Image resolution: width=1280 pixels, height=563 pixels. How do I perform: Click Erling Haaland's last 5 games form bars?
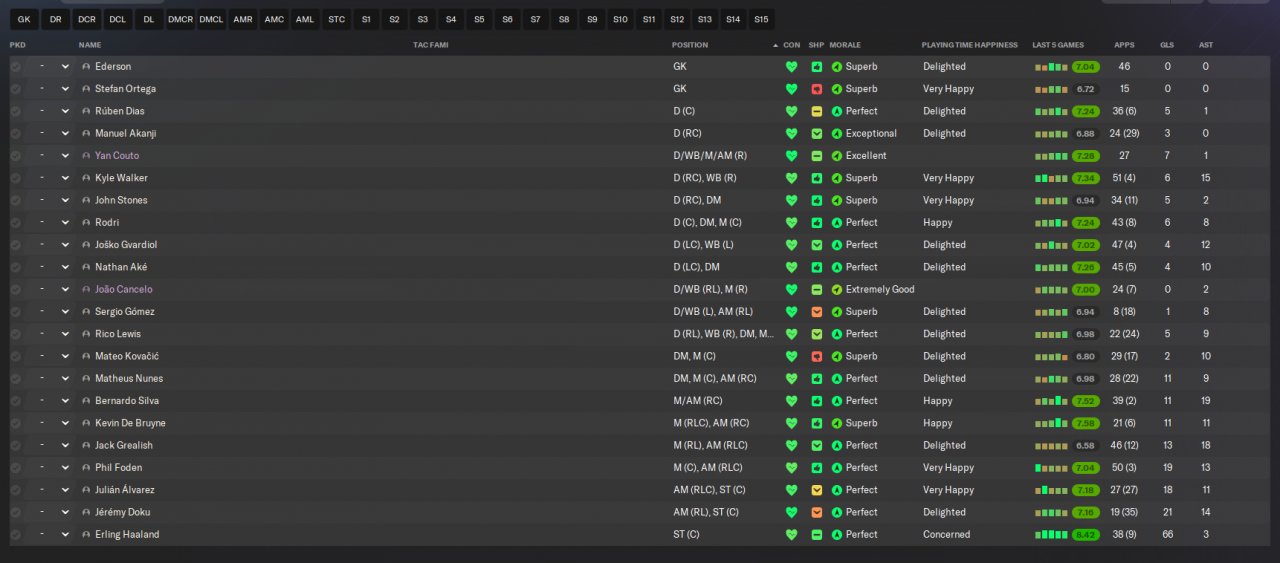pyautogui.click(x=1051, y=534)
